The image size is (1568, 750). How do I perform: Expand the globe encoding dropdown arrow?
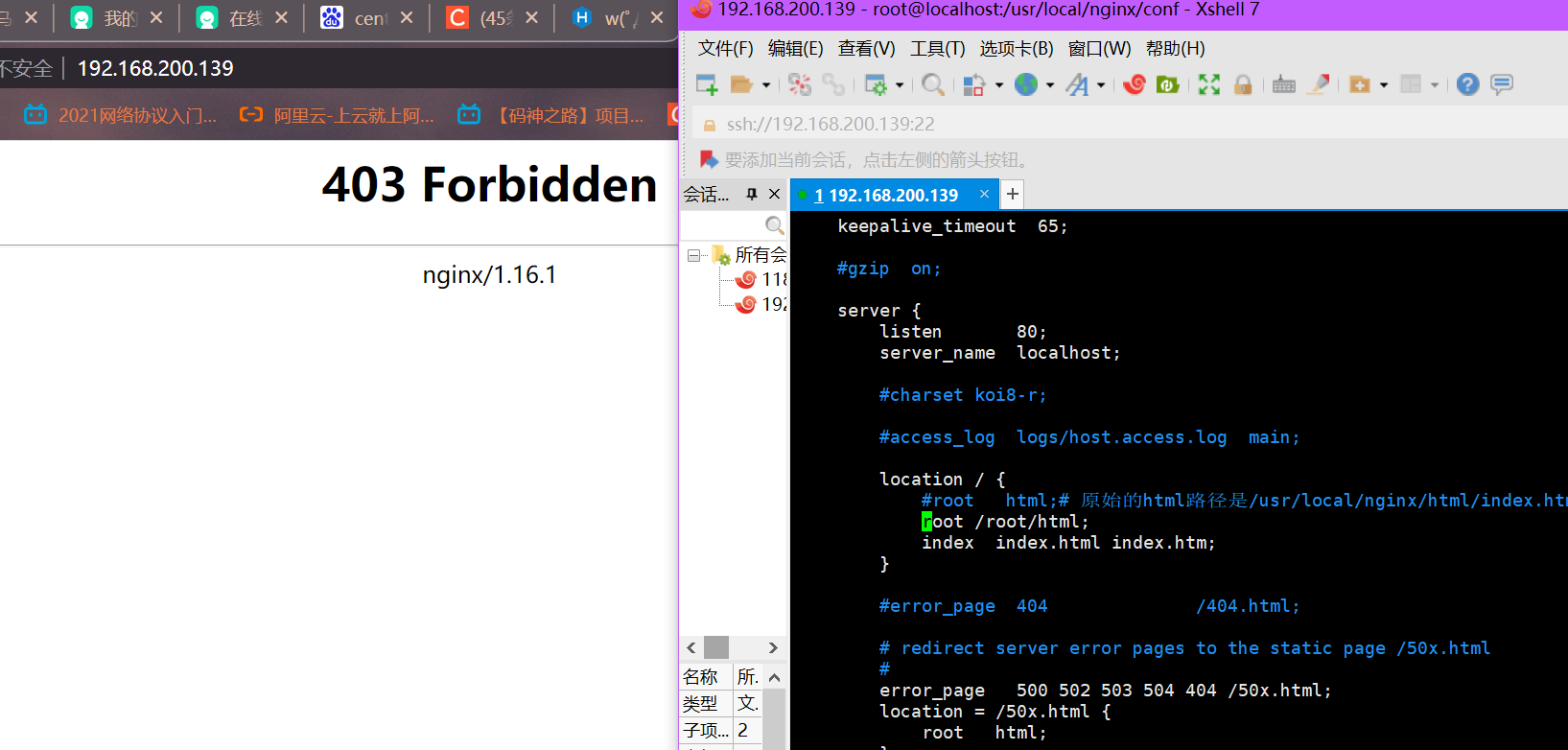pyautogui.click(x=1050, y=85)
